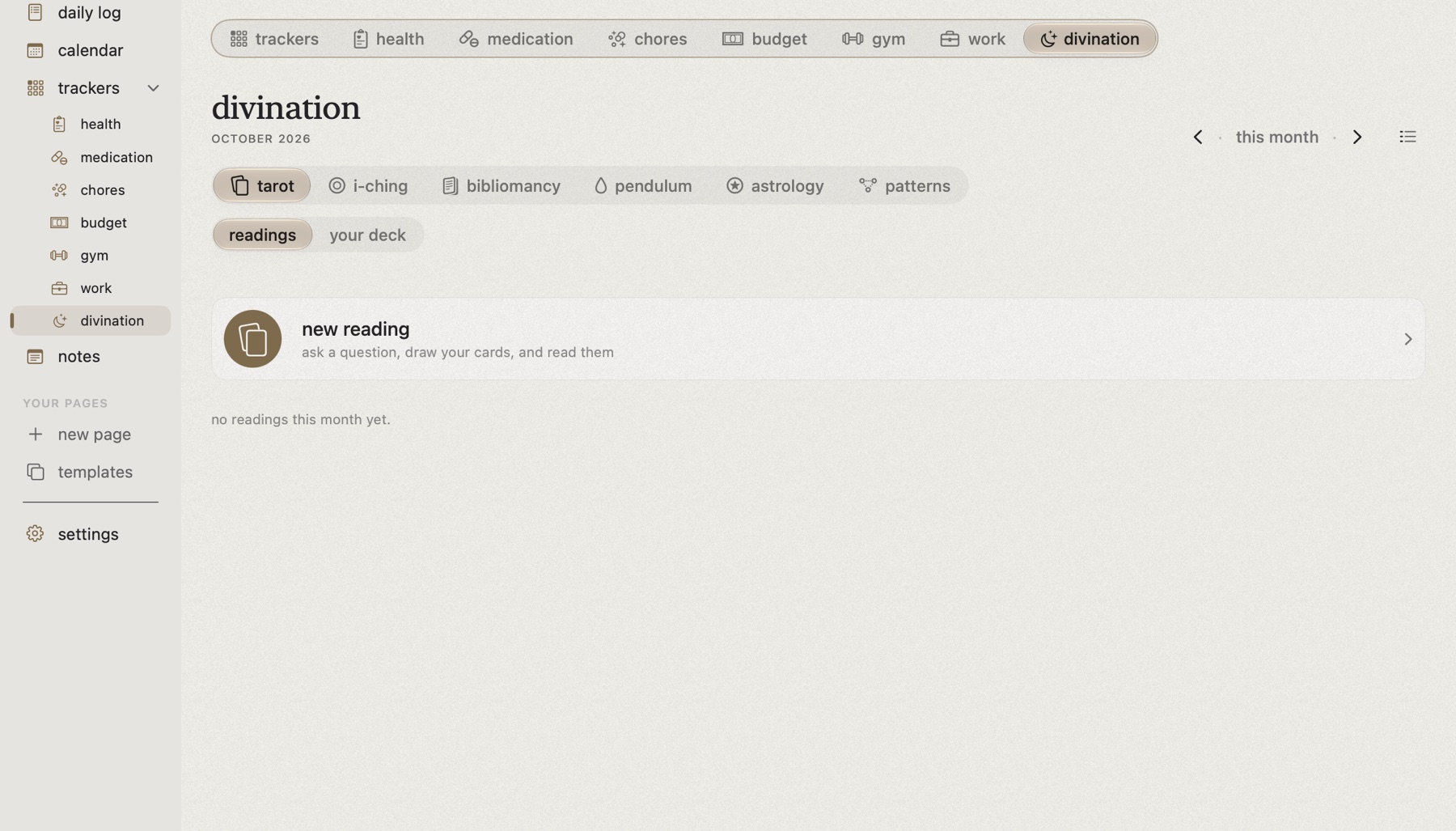Go to next month arrow
1456x831 pixels.
(1357, 137)
